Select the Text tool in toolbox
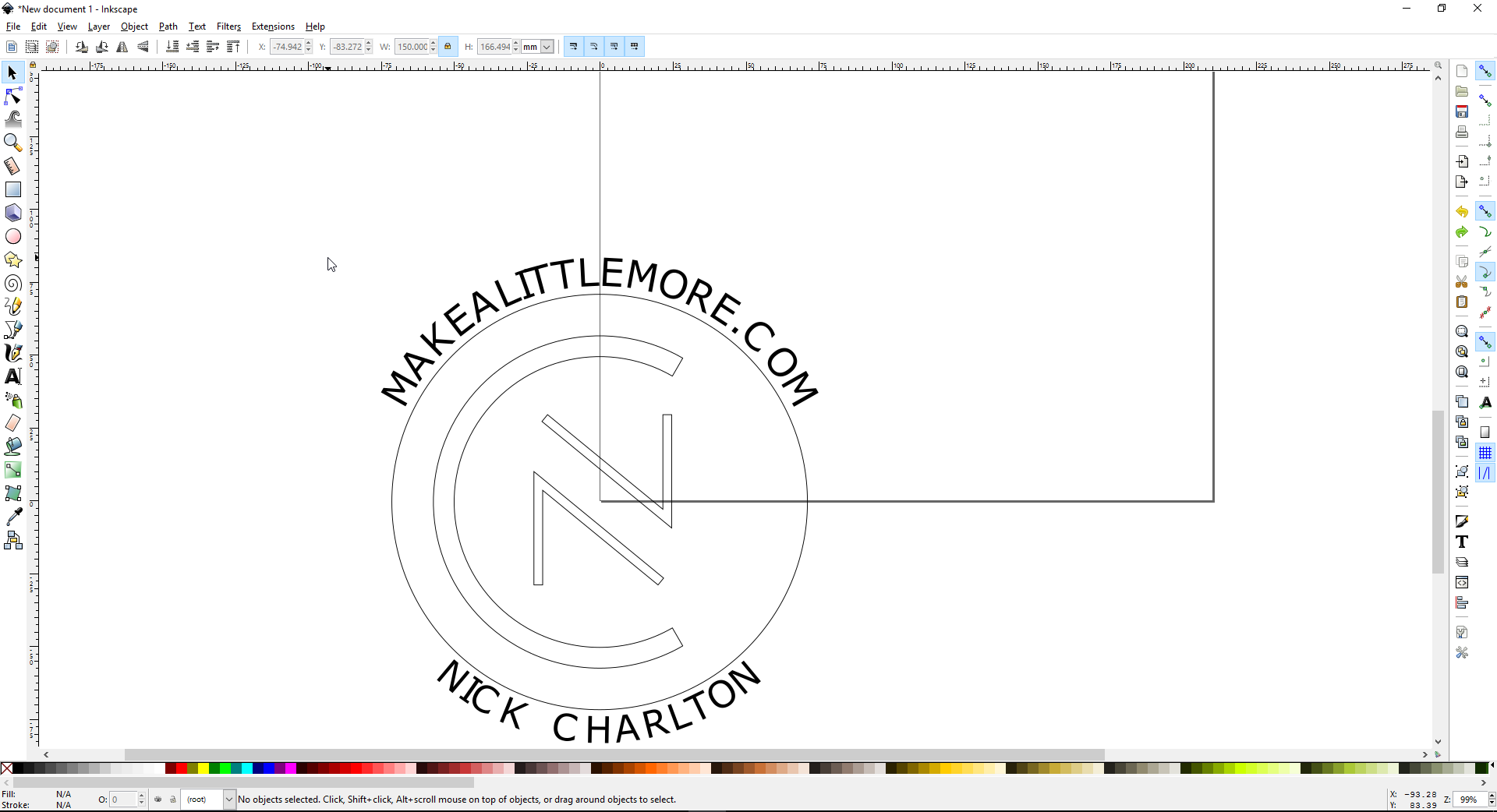Image resolution: width=1497 pixels, height=812 pixels. click(12, 376)
